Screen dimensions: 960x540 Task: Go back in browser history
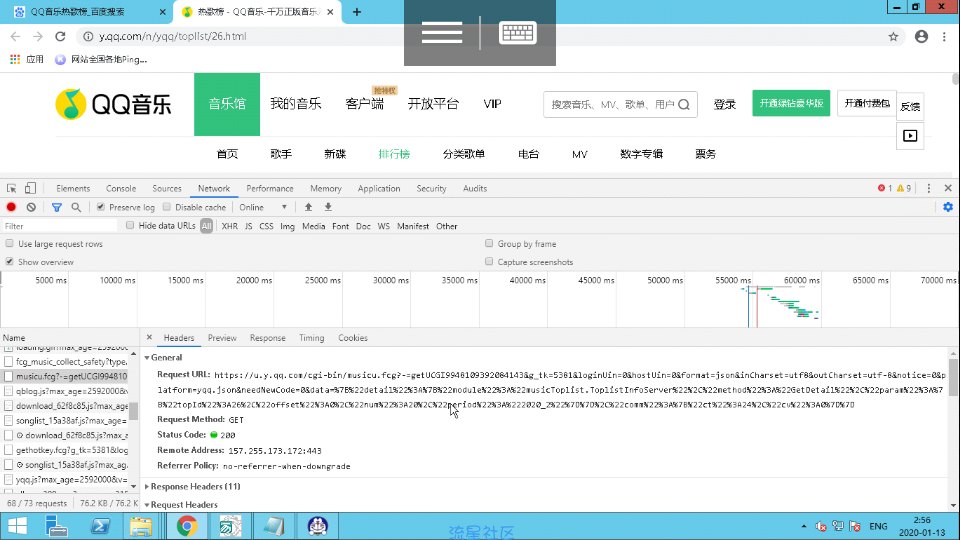15,37
